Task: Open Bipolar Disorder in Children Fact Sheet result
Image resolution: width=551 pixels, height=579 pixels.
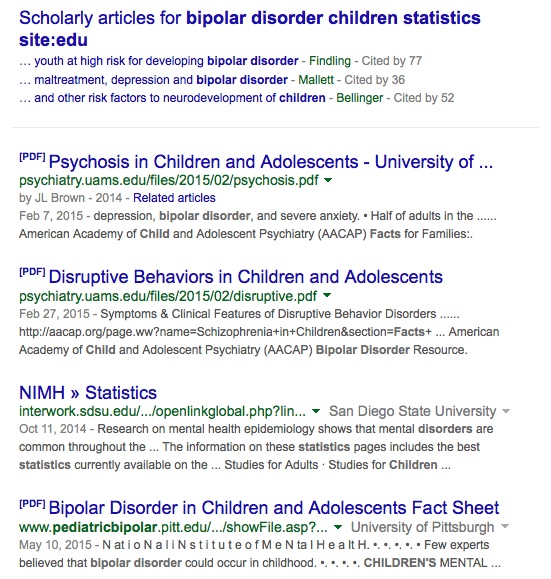Action: (x=274, y=508)
